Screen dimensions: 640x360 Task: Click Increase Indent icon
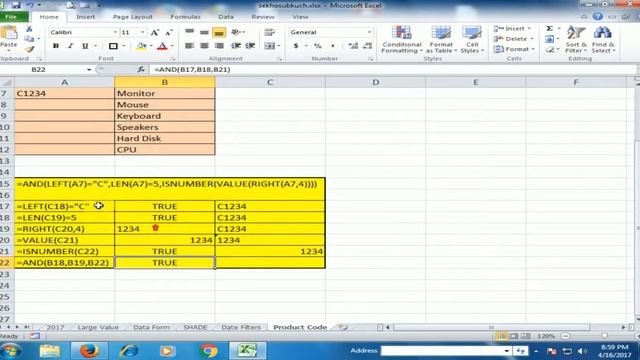pos(250,46)
